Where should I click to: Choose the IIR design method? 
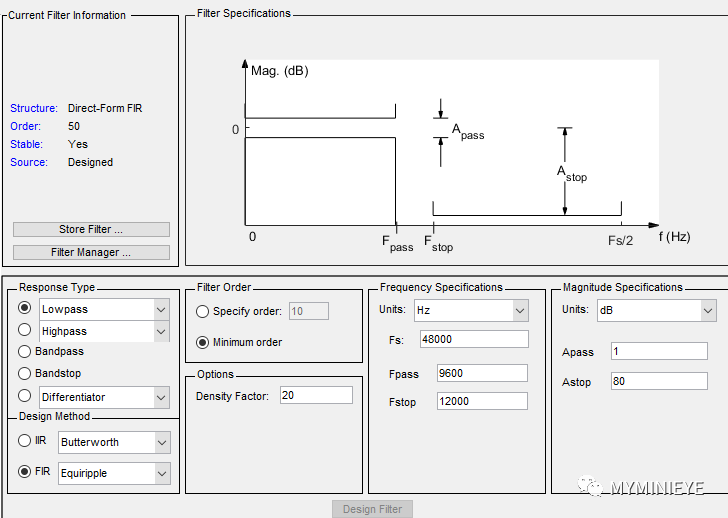25,441
